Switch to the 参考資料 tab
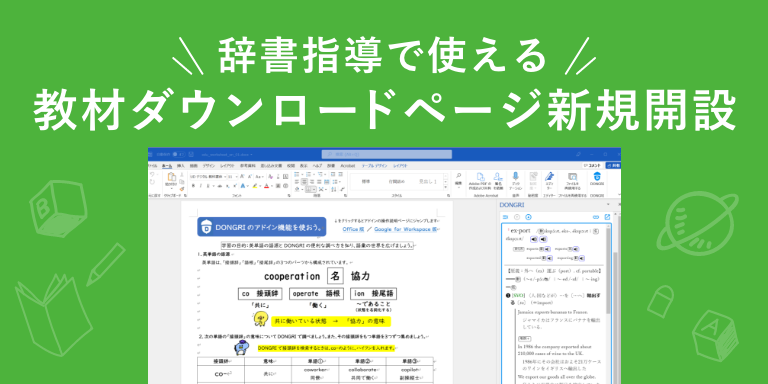The width and height of the screenshot is (768, 384). [x=248, y=166]
